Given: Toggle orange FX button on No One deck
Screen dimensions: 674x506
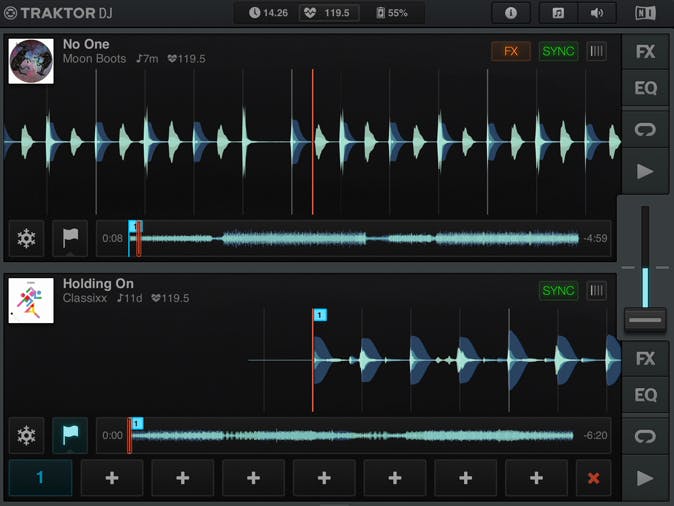Looking at the screenshot, I should [511, 52].
